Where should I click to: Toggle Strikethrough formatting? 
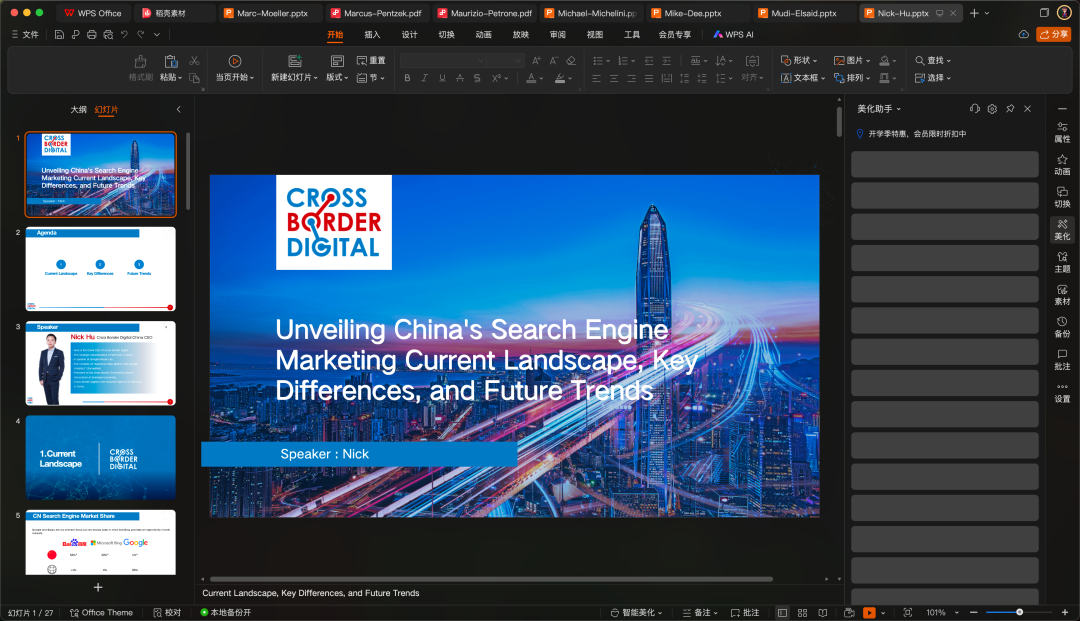tap(459, 78)
